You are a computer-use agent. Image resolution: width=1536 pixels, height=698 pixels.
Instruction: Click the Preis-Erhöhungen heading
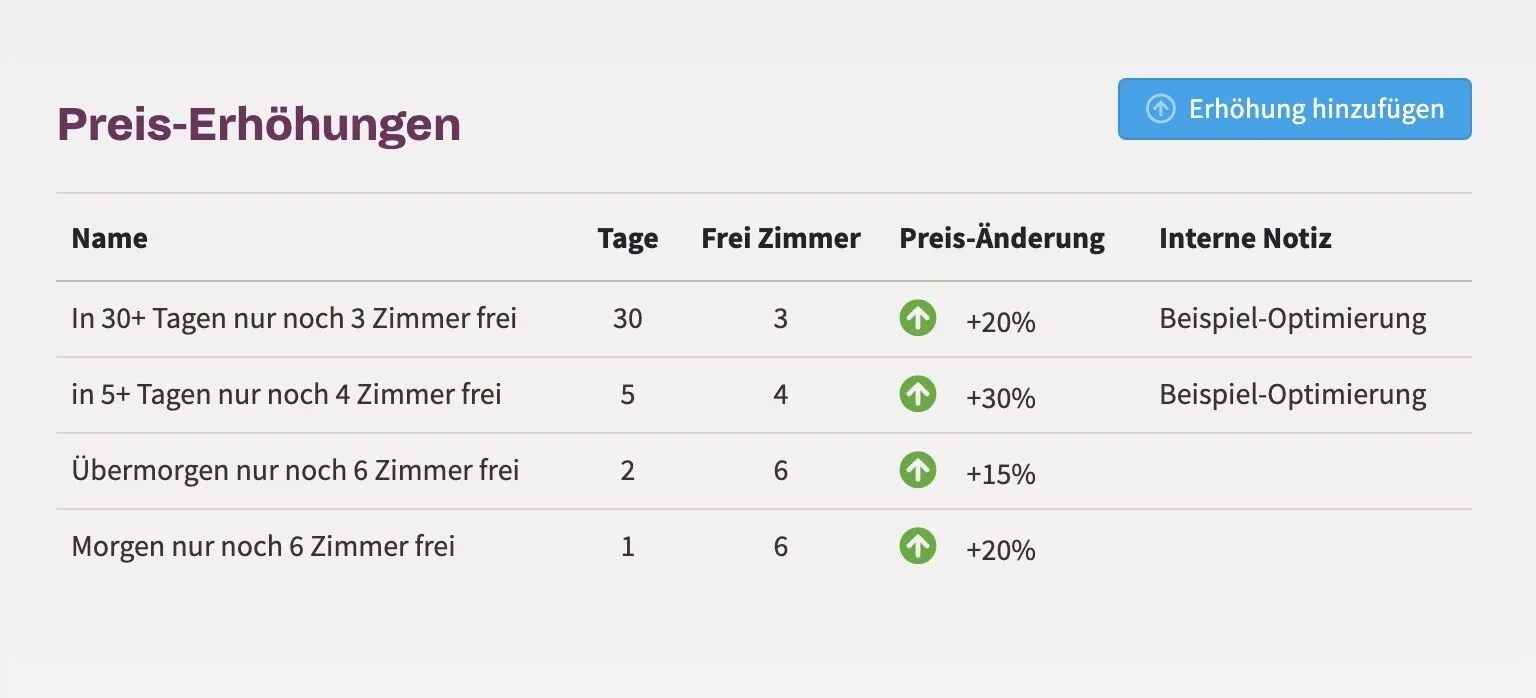tap(259, 125)
